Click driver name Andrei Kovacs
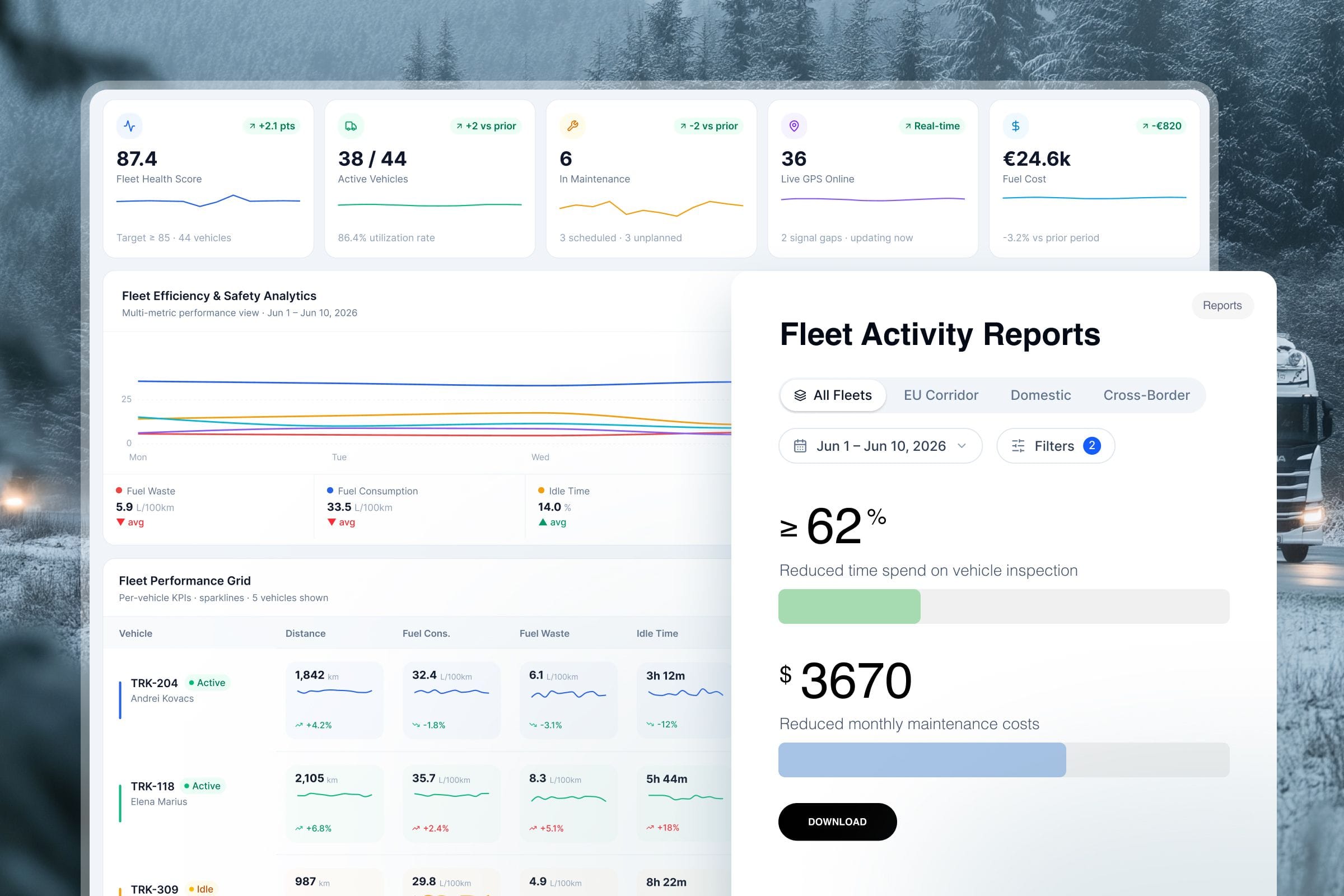1344x896 pixels. tap(162, 698)
